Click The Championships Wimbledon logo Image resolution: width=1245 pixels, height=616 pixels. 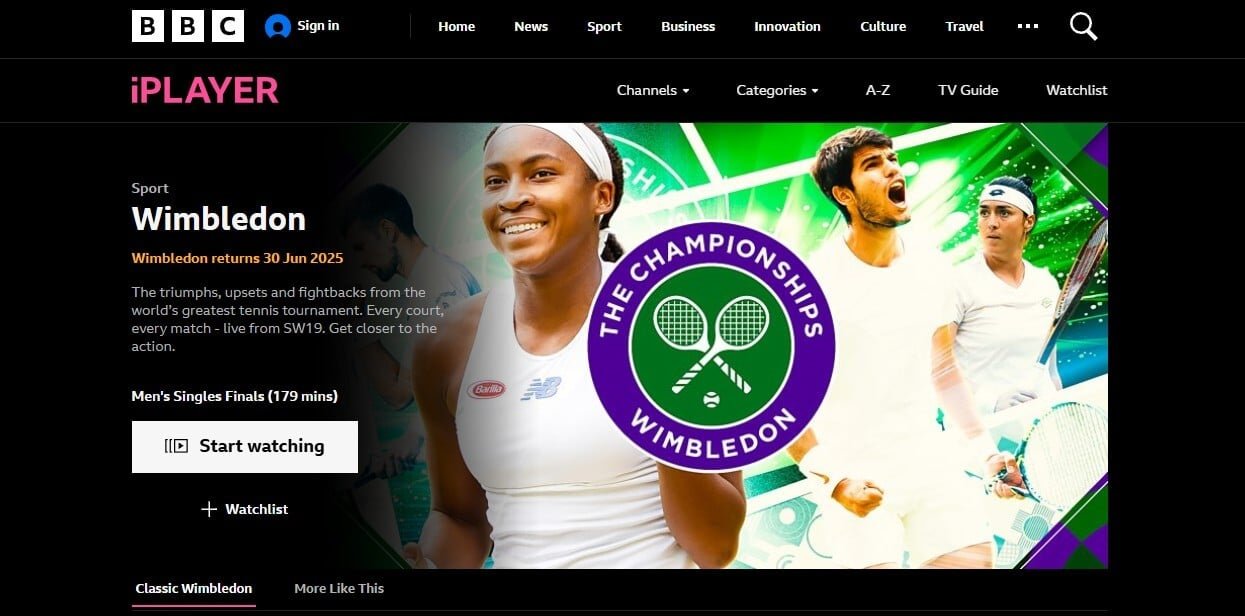(x=711, y=346)
